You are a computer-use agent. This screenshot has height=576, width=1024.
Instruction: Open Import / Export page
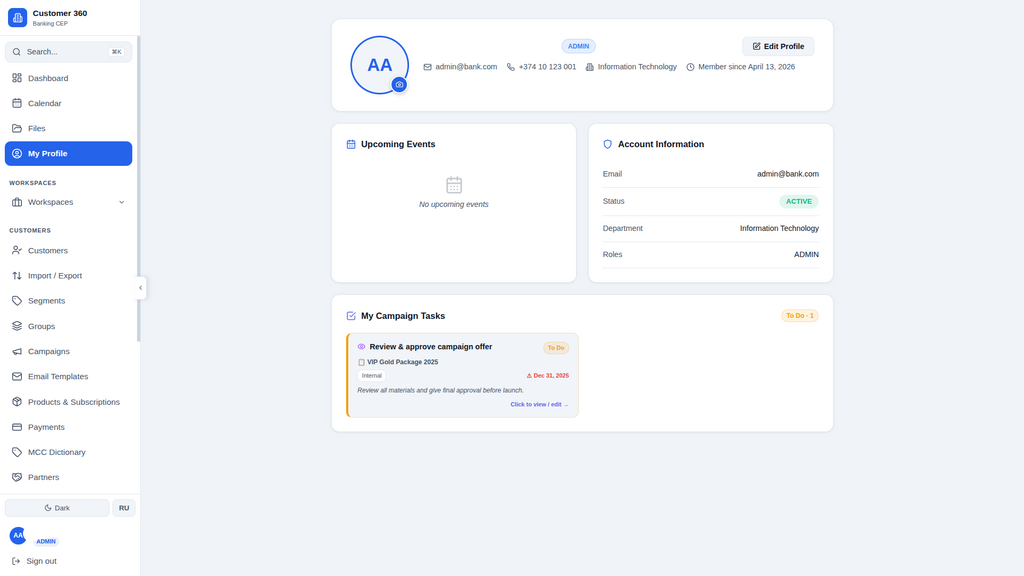(69, 276)
